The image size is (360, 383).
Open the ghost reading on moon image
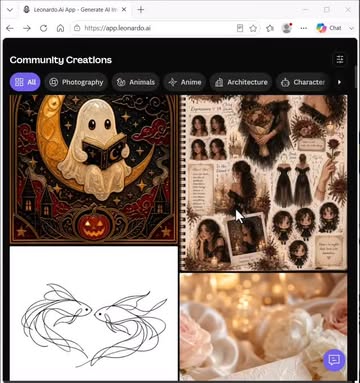(x=94, y=169)
